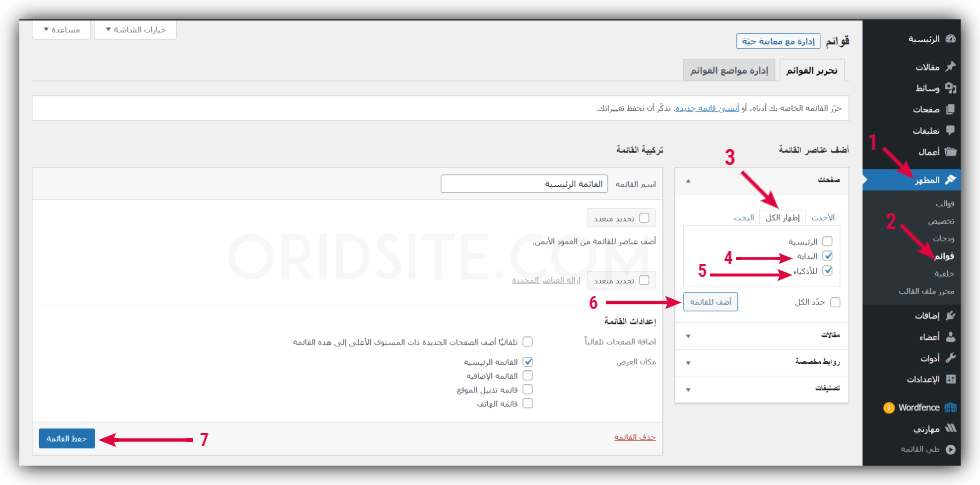The width and height of the screenshot is (980, 485).
Task: Uncheck the البداية page checkbox
Action: tap(828, 256)
